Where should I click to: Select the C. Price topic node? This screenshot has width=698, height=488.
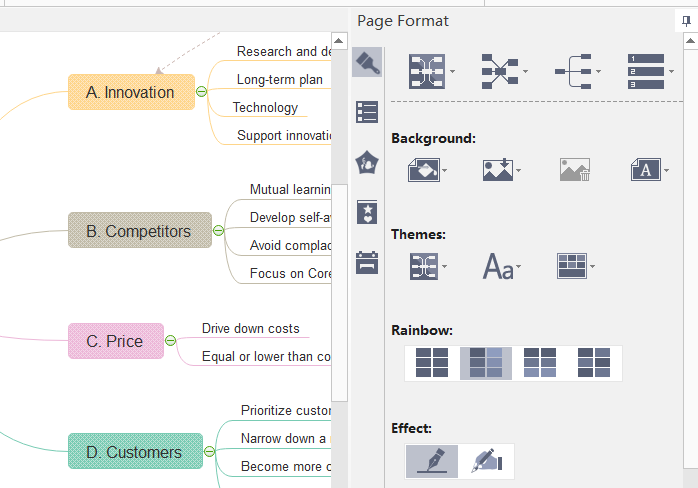click(x=116, y=341)
